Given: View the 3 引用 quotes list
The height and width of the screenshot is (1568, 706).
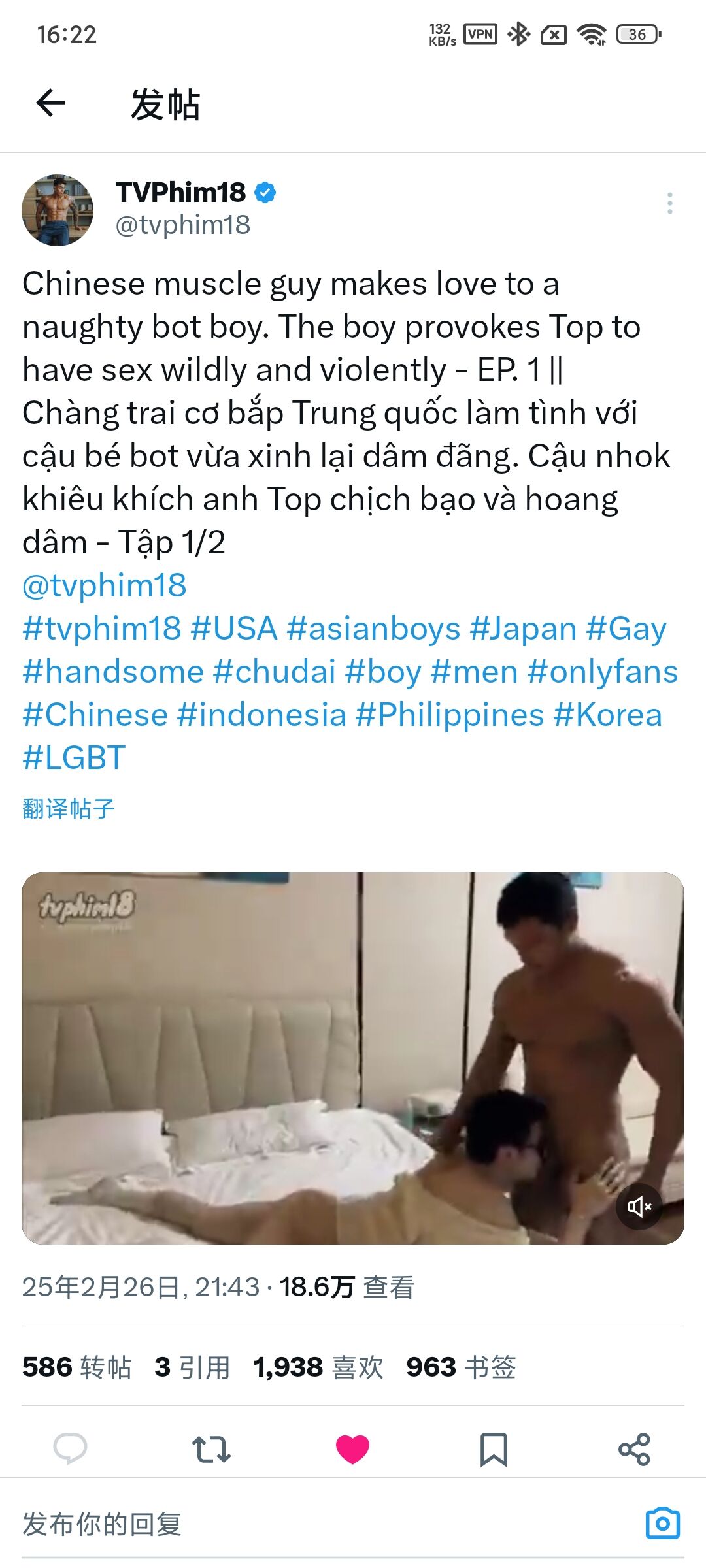Looking at the screenshot, I should [192, 1367].
